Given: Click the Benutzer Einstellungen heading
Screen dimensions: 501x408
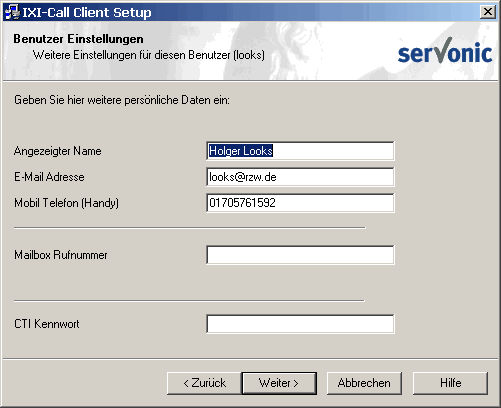Looking at the screenshot, I should tap(78, 39).
